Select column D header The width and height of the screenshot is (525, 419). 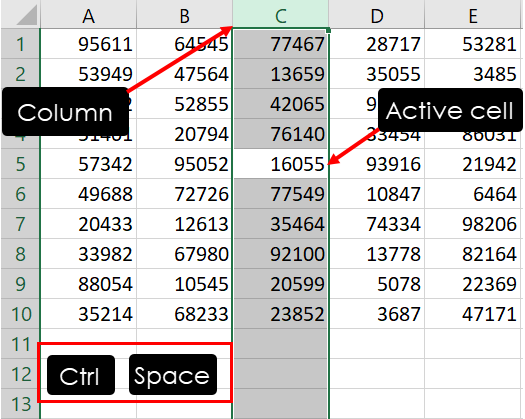point(377,15)
